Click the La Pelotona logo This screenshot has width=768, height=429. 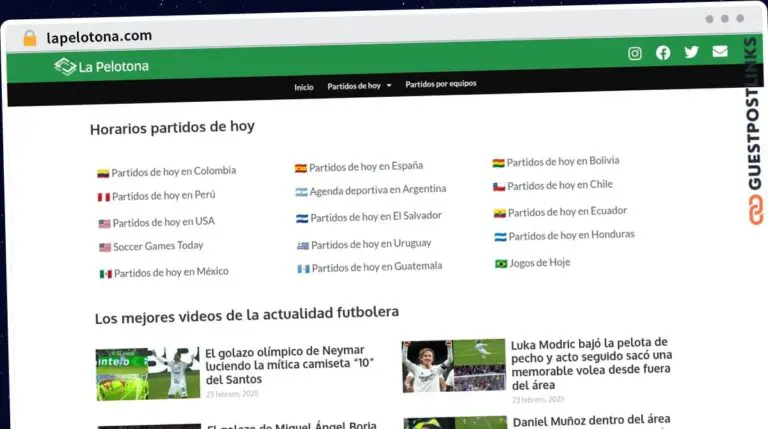click(x=101, y=67)
